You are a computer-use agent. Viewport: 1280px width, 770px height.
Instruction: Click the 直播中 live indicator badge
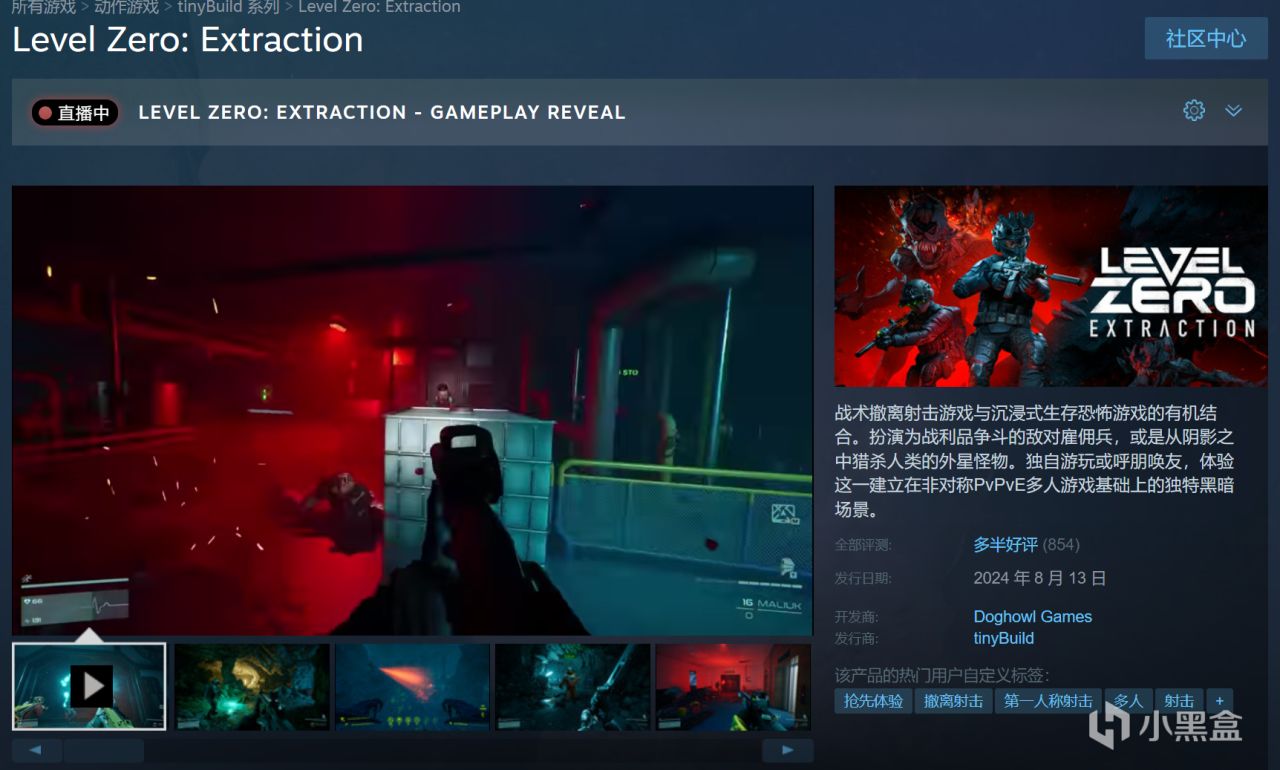tap(75, 113)
